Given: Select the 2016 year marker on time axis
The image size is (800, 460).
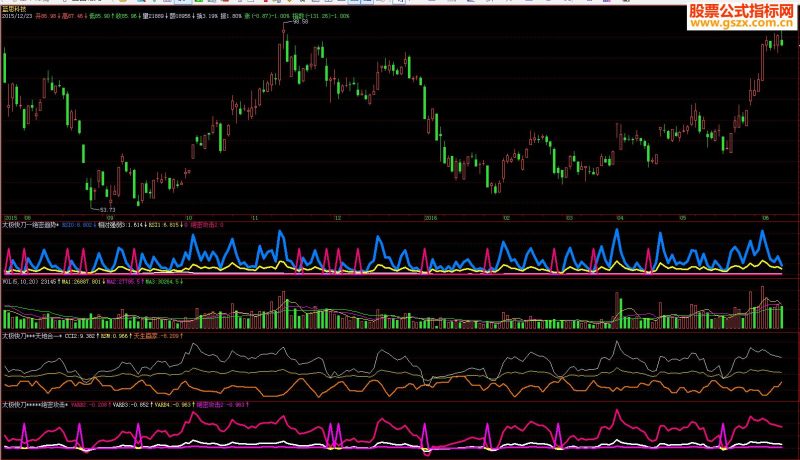Looking at the screenshot, I should pos(431,218).
